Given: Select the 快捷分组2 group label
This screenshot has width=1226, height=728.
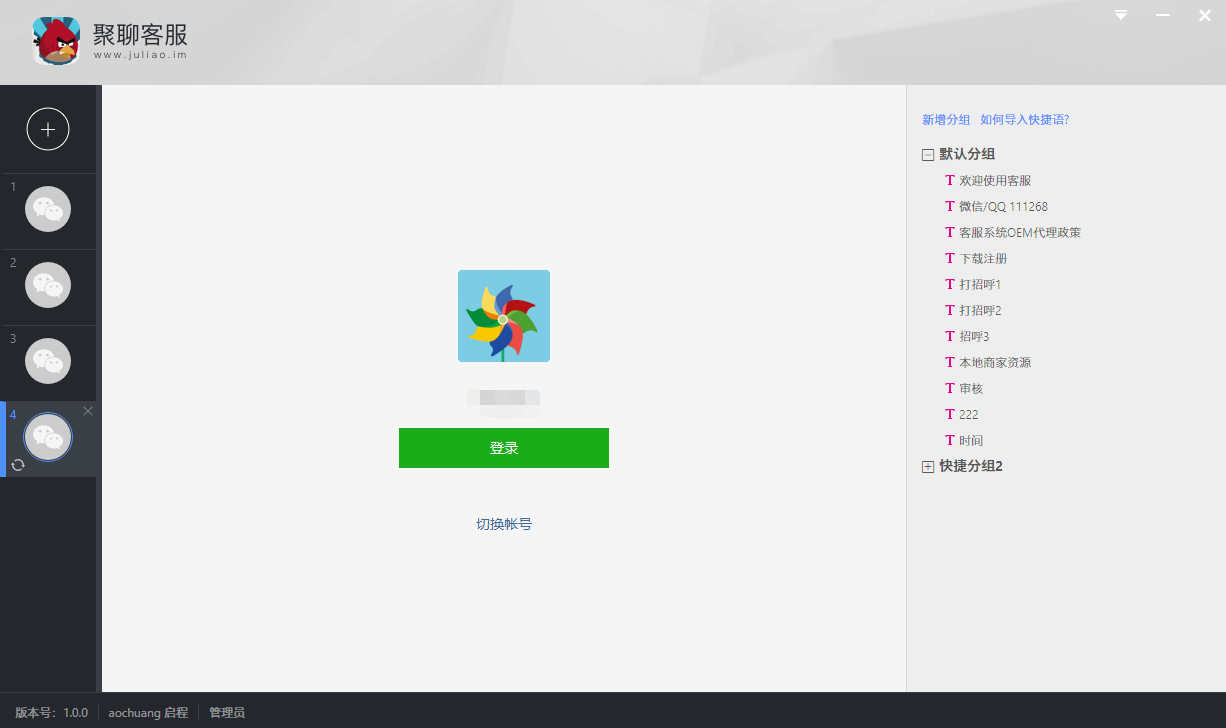Looking at the screenshot, I should tap(971, 466).
